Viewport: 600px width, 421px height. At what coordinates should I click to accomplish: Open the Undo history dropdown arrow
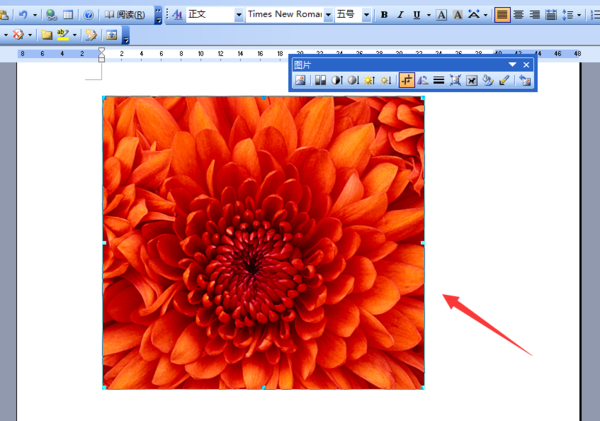(x=35, y=15)
